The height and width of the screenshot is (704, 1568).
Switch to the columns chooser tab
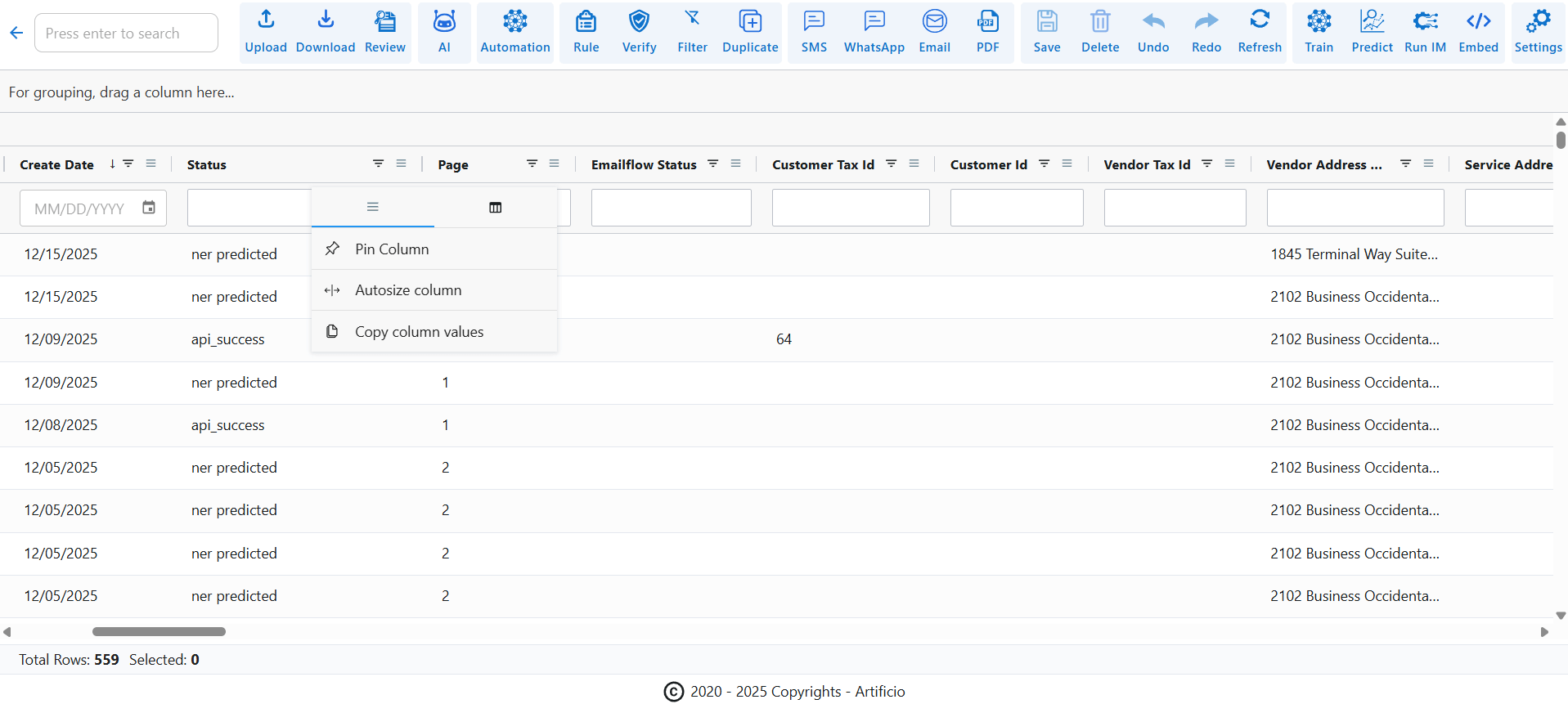click(x=496, y=207)
